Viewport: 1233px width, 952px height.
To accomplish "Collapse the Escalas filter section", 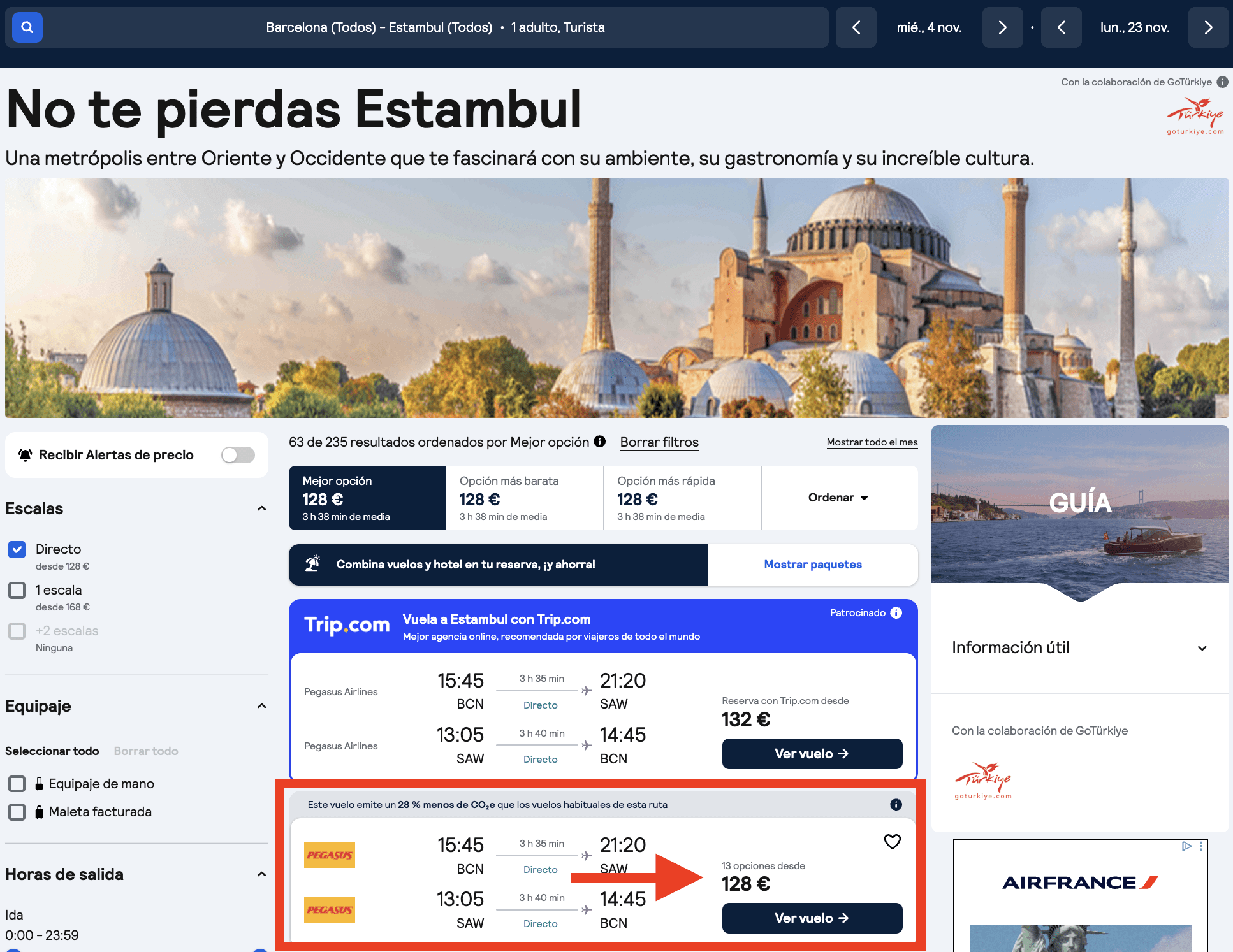I will [261, 508].
